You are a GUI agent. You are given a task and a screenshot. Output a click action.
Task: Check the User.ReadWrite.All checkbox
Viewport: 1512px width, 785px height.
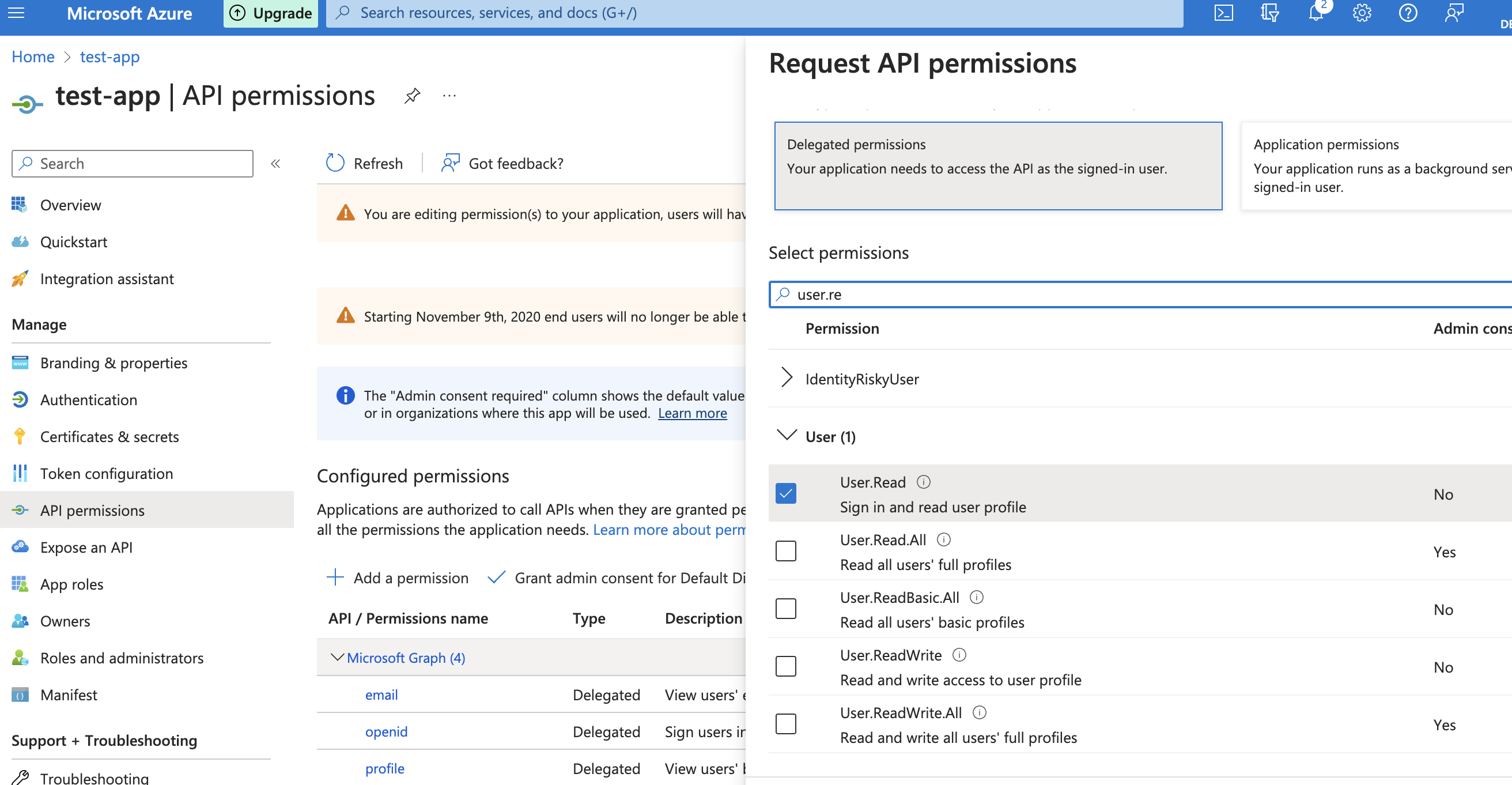(x=786, y=723)
